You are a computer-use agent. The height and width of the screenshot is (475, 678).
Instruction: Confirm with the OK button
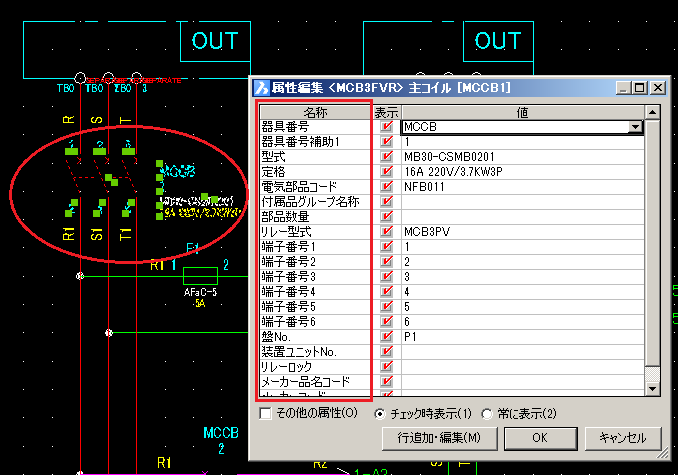[540, 438]
